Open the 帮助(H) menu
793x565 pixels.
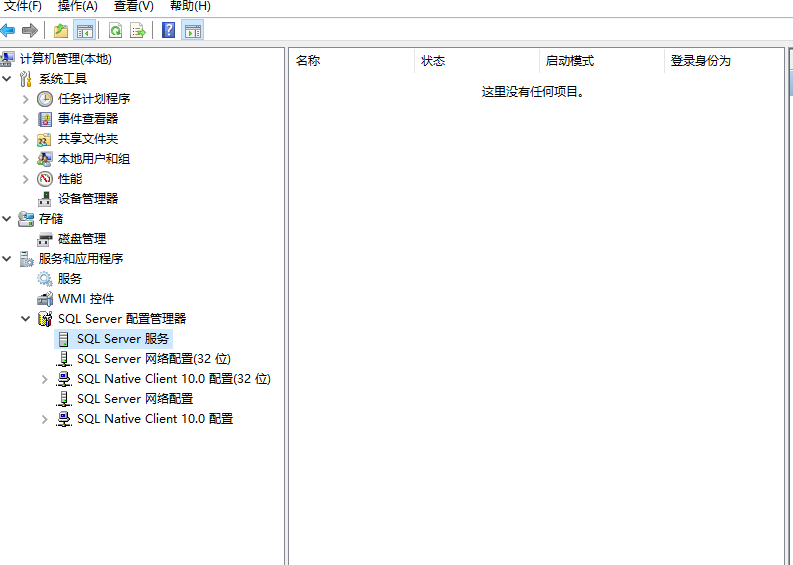pos(190,6)
